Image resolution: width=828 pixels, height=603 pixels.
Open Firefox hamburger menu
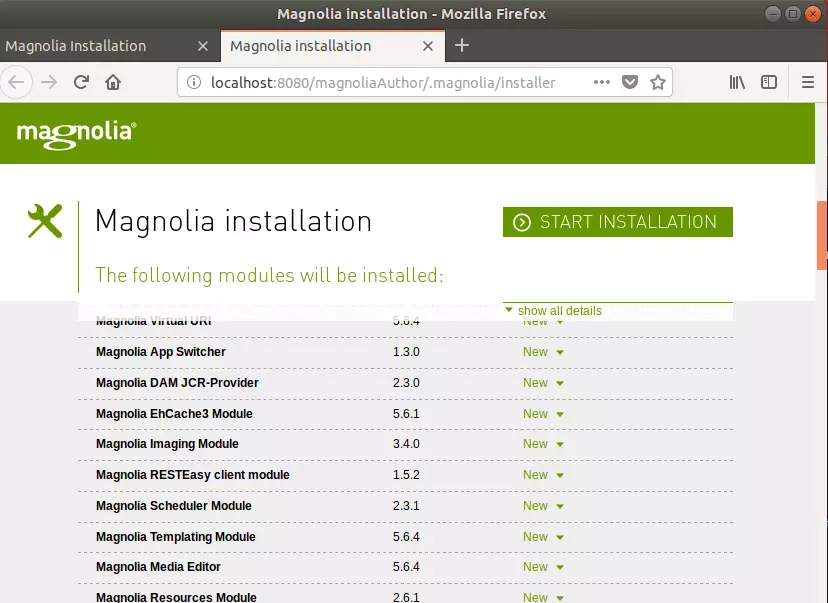point(807,82)
